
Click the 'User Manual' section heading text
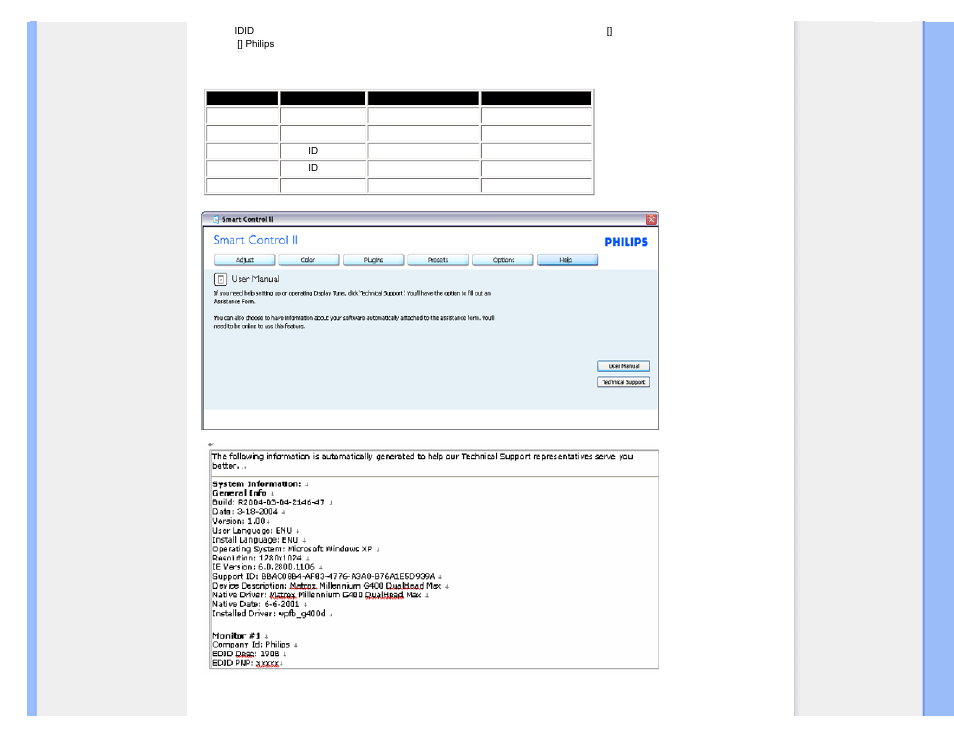coord(255,279)
